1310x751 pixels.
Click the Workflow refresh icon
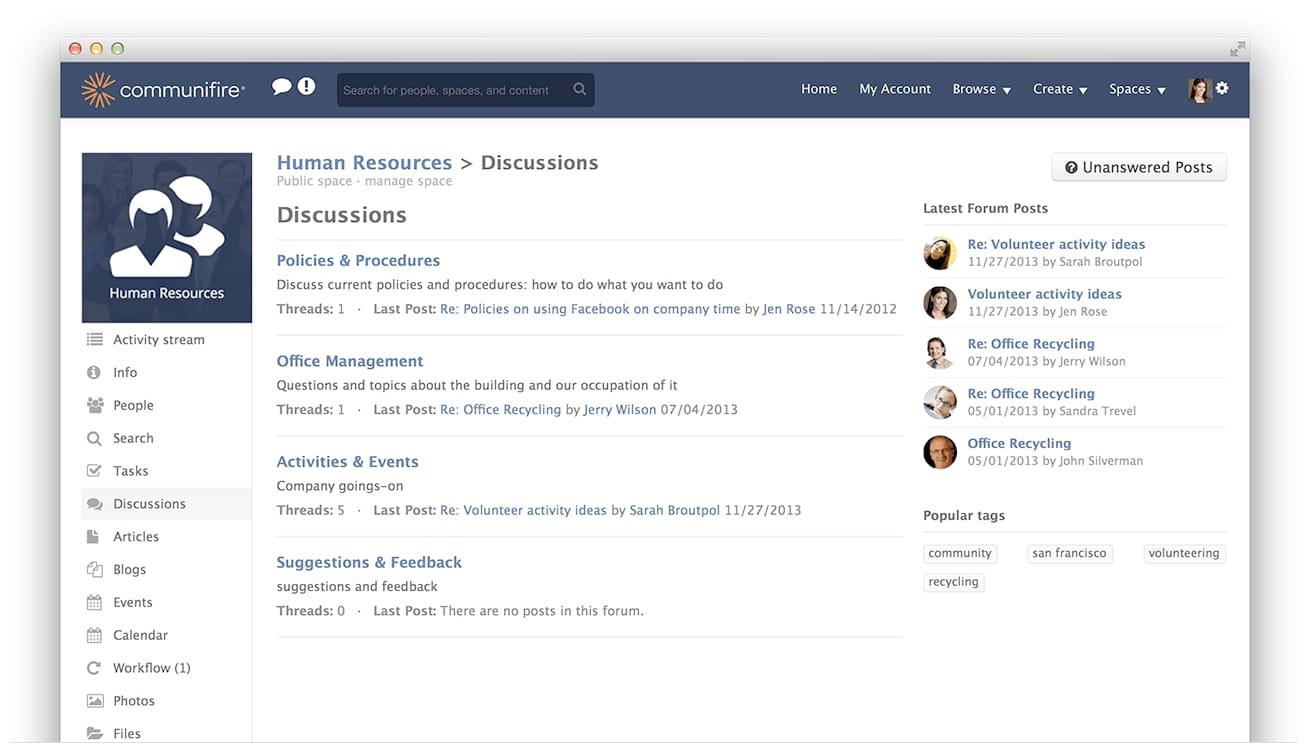point(94,668)
